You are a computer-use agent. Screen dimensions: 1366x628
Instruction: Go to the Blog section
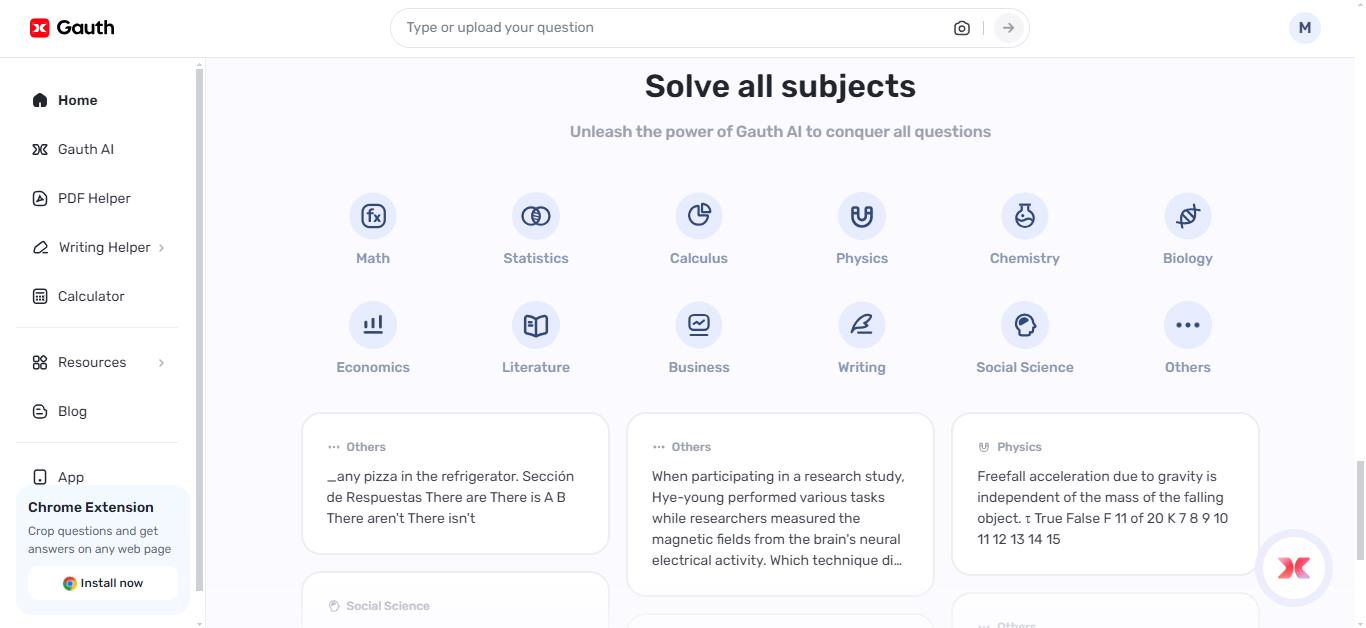click(x=71, y=411)
